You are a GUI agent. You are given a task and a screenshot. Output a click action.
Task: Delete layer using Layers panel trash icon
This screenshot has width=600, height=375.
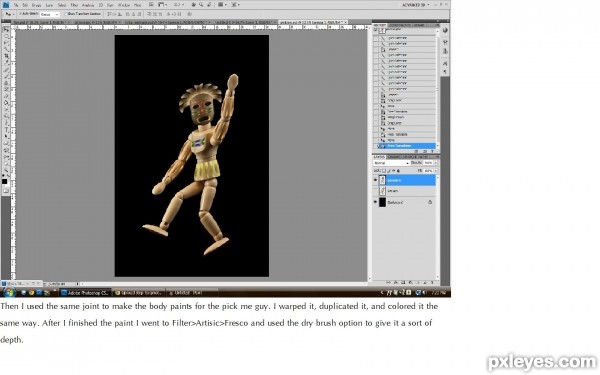[x=432, y=283]
